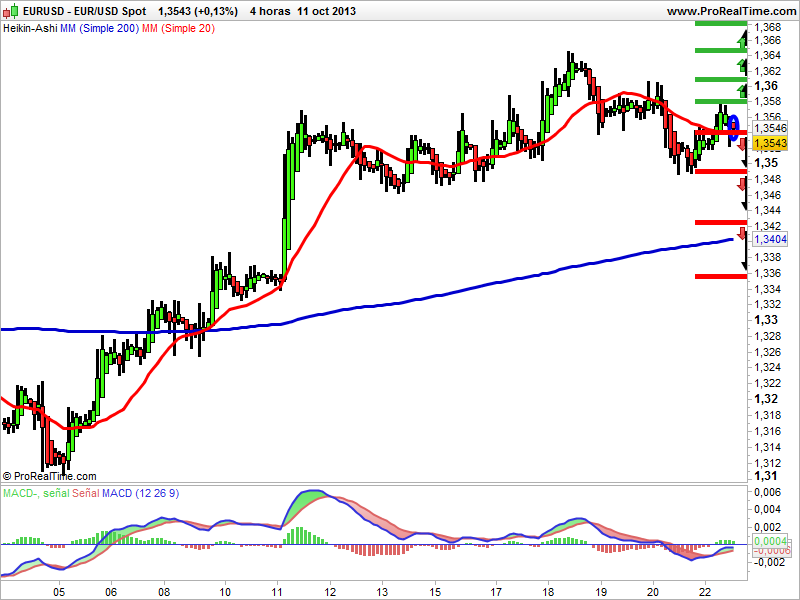This screenshot has width=800, height=600.
Task: Select the blue 1,3404 moving average tag
Action: coord(770,239)
